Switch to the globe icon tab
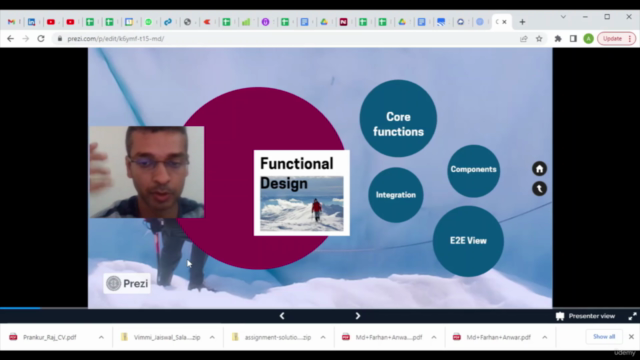Image resolution: width=640 pixels, height=360 pixels. [x=187, y=22]
